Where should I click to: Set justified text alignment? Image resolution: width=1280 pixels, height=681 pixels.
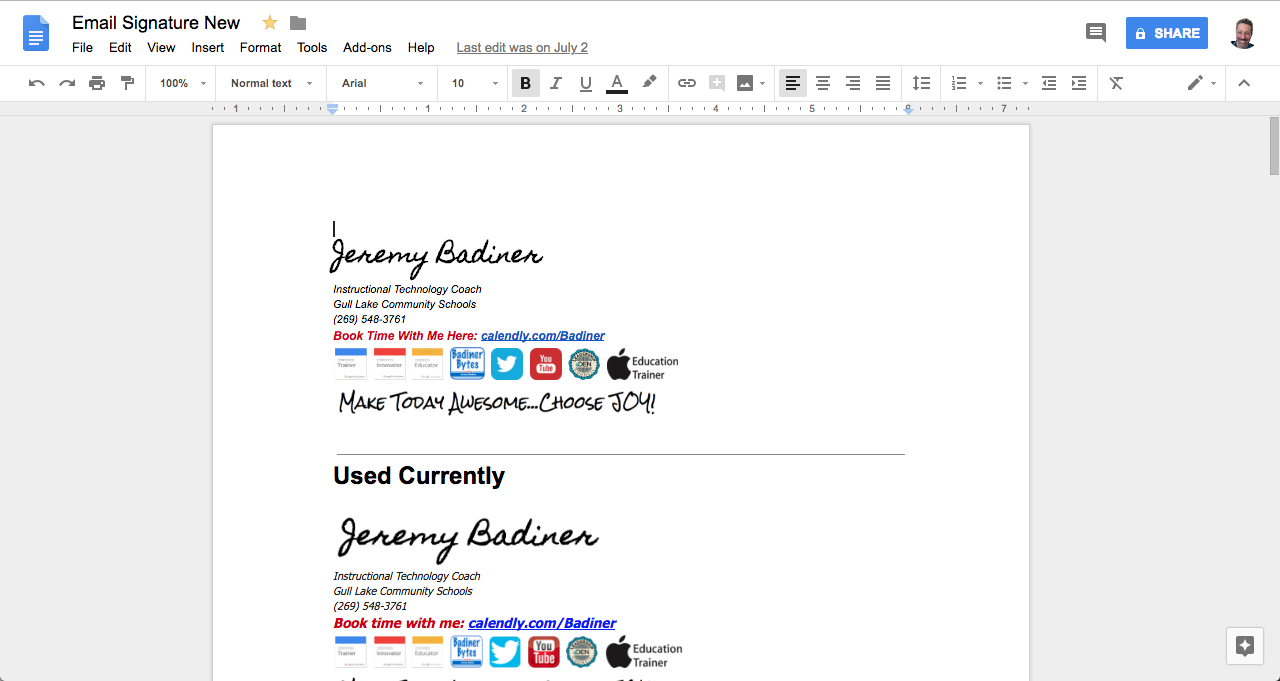(x=883, y=83)
